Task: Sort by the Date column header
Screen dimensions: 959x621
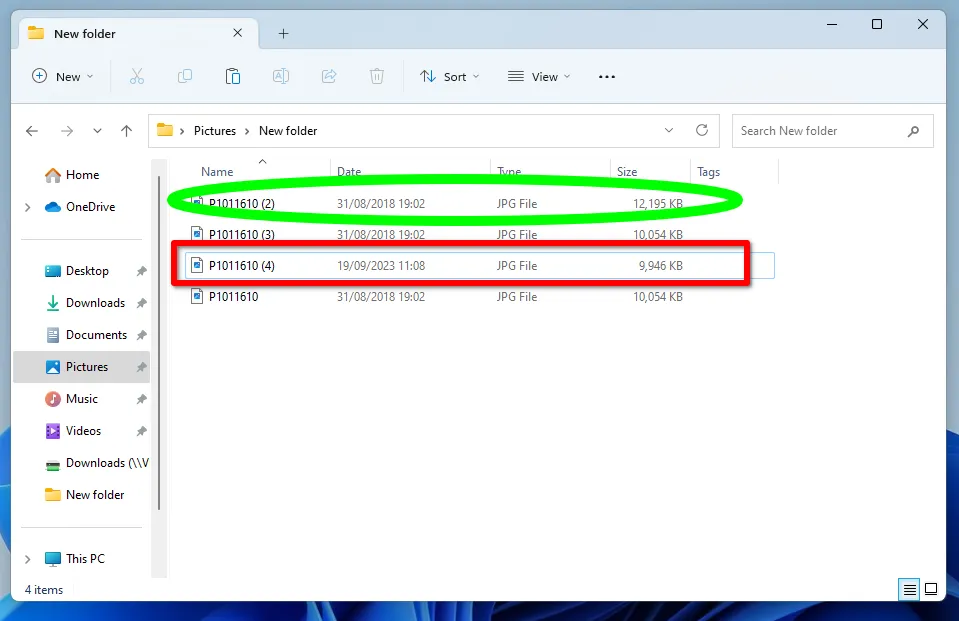Action: [349, 172]
